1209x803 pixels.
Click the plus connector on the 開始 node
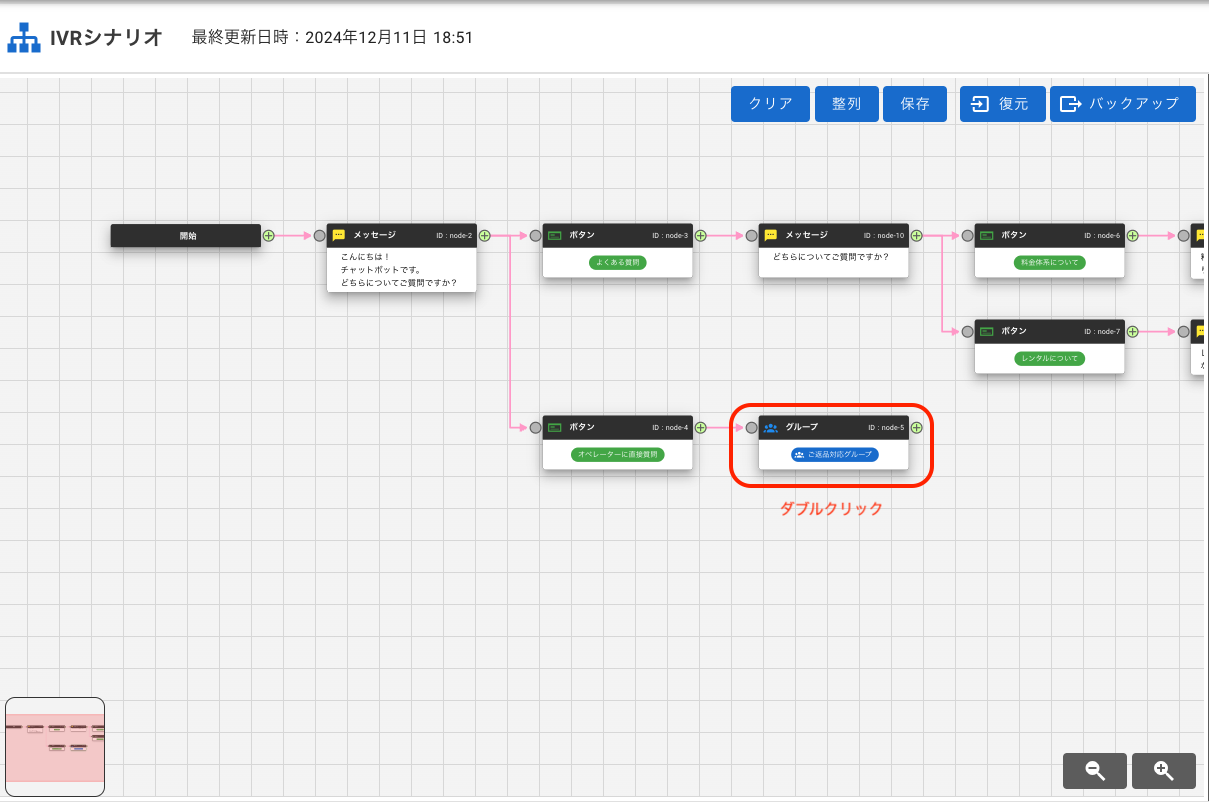268,236
